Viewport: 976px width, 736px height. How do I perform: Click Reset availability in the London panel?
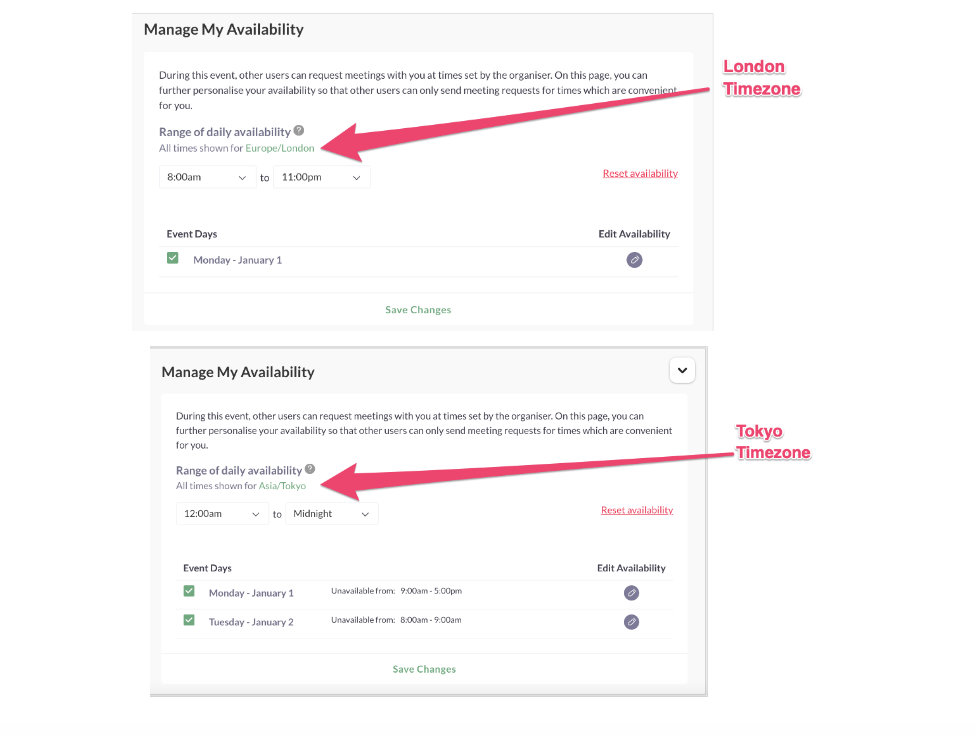640,172
